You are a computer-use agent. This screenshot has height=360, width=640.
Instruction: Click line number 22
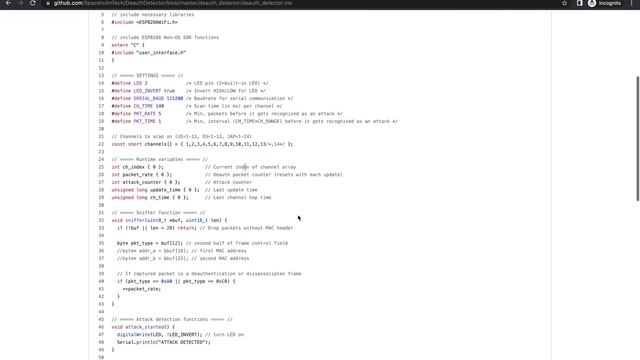[x=101, y=144]
